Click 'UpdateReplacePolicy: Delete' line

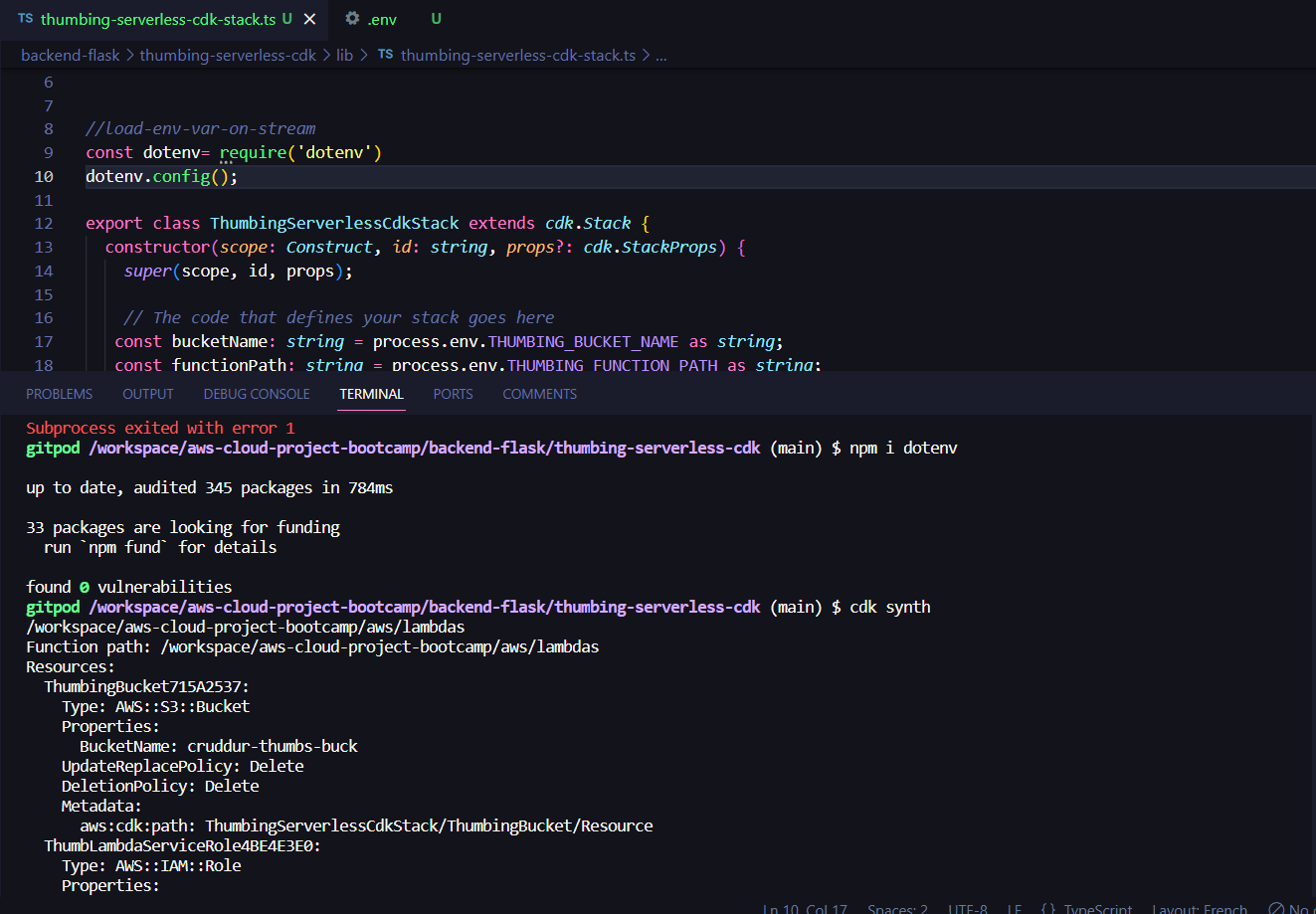183,767
